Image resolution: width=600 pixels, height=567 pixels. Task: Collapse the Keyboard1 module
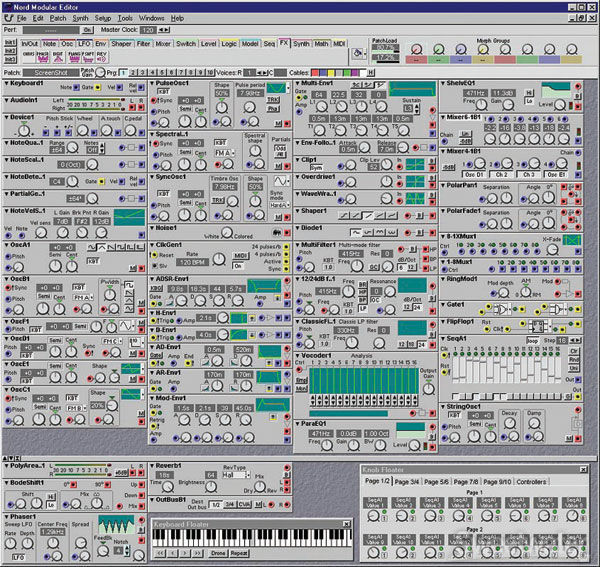(x=7, y=83)
